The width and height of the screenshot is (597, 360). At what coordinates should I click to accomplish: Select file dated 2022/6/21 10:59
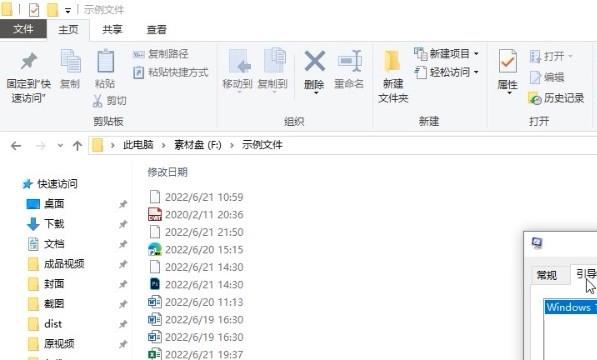point(196,197)
